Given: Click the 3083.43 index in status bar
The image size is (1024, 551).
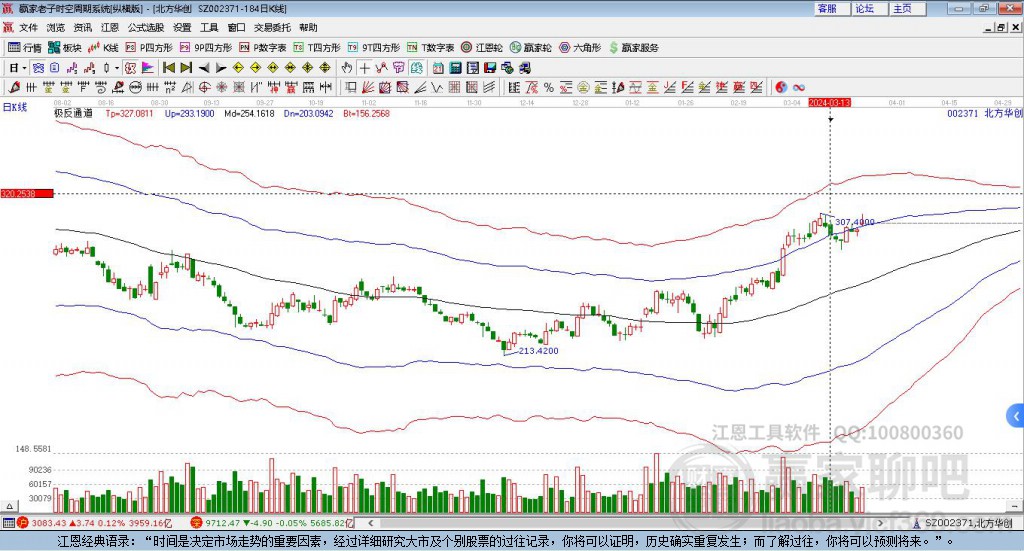Looking at the screenshot, I should coord(48,523).
